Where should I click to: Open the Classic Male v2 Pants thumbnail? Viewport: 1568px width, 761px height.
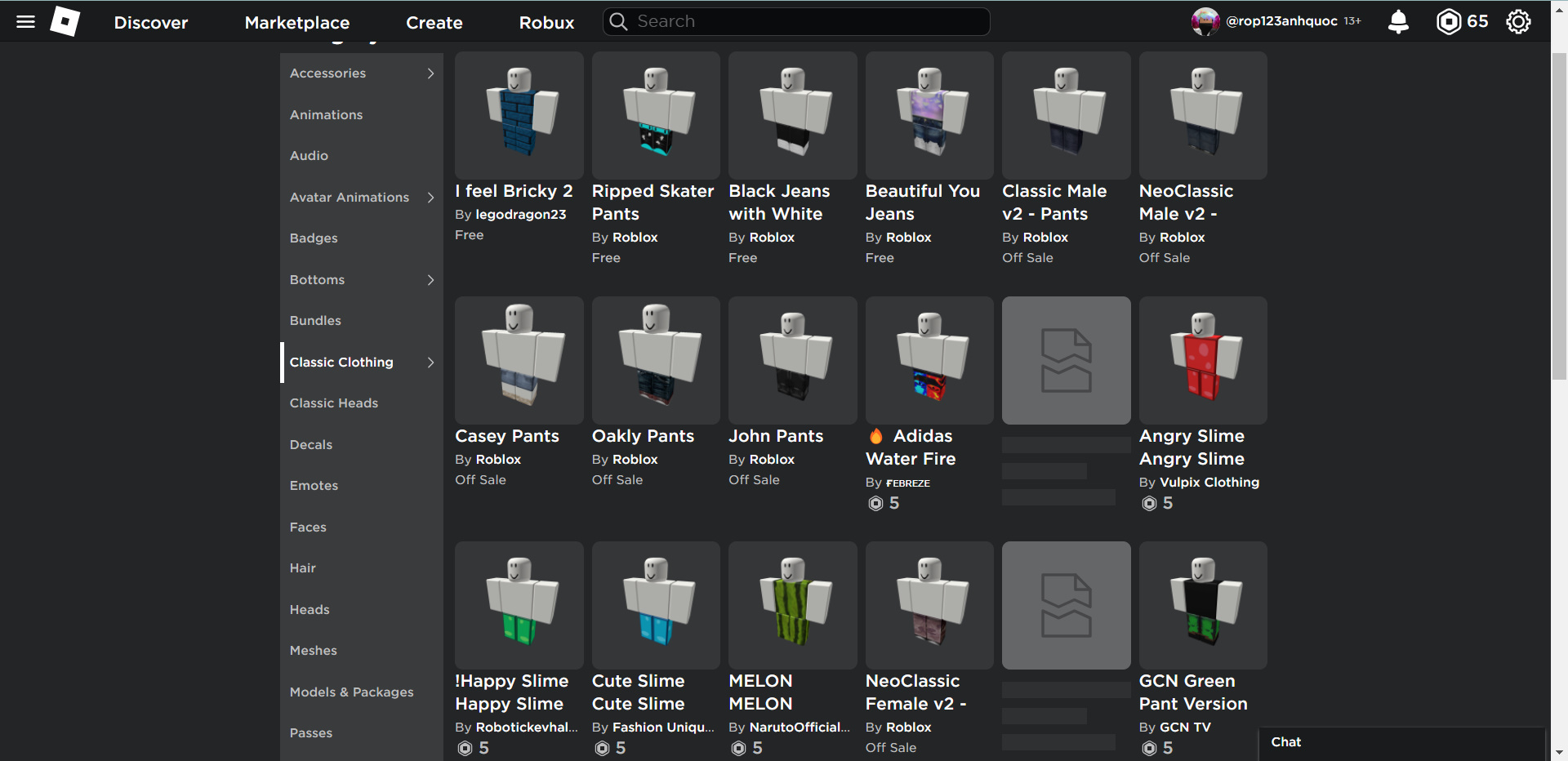(x=1067, y=115)
